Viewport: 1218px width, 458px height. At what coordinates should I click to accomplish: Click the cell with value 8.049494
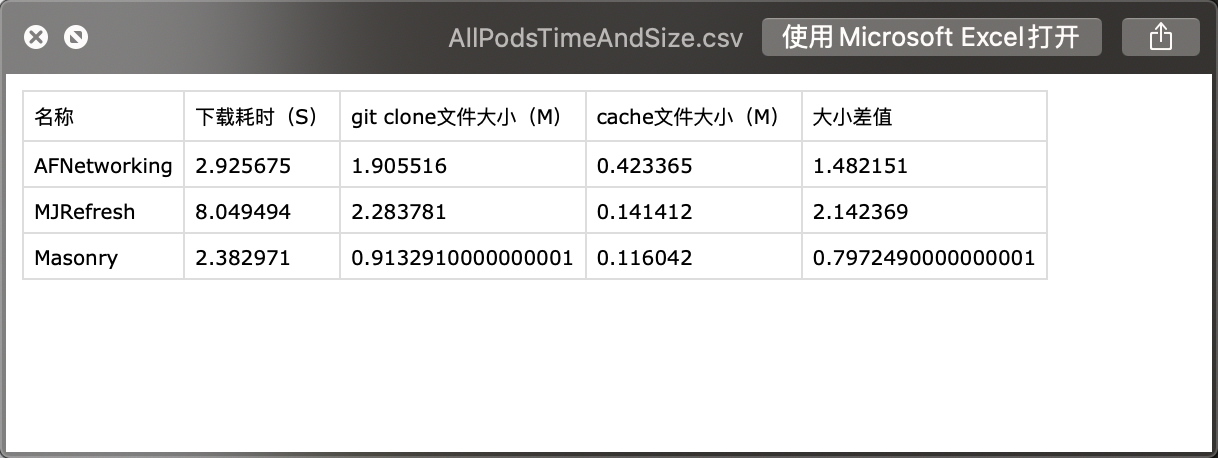pyautogui.click(x=262, y=211)
